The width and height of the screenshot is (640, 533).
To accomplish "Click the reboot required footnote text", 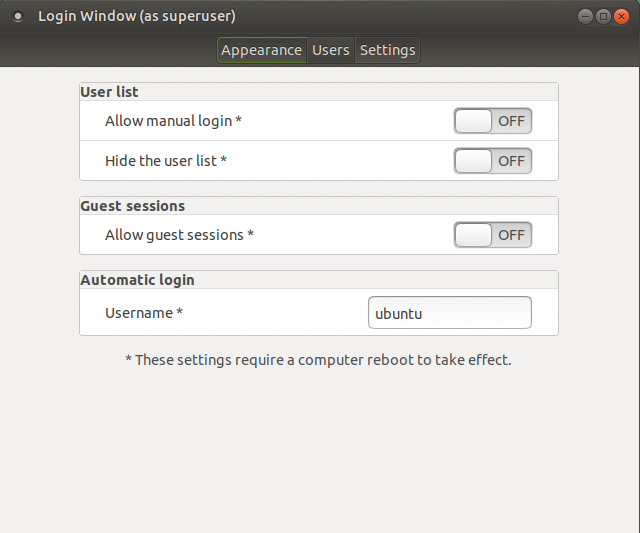I will pyautogui.click(x=318, y=360).
